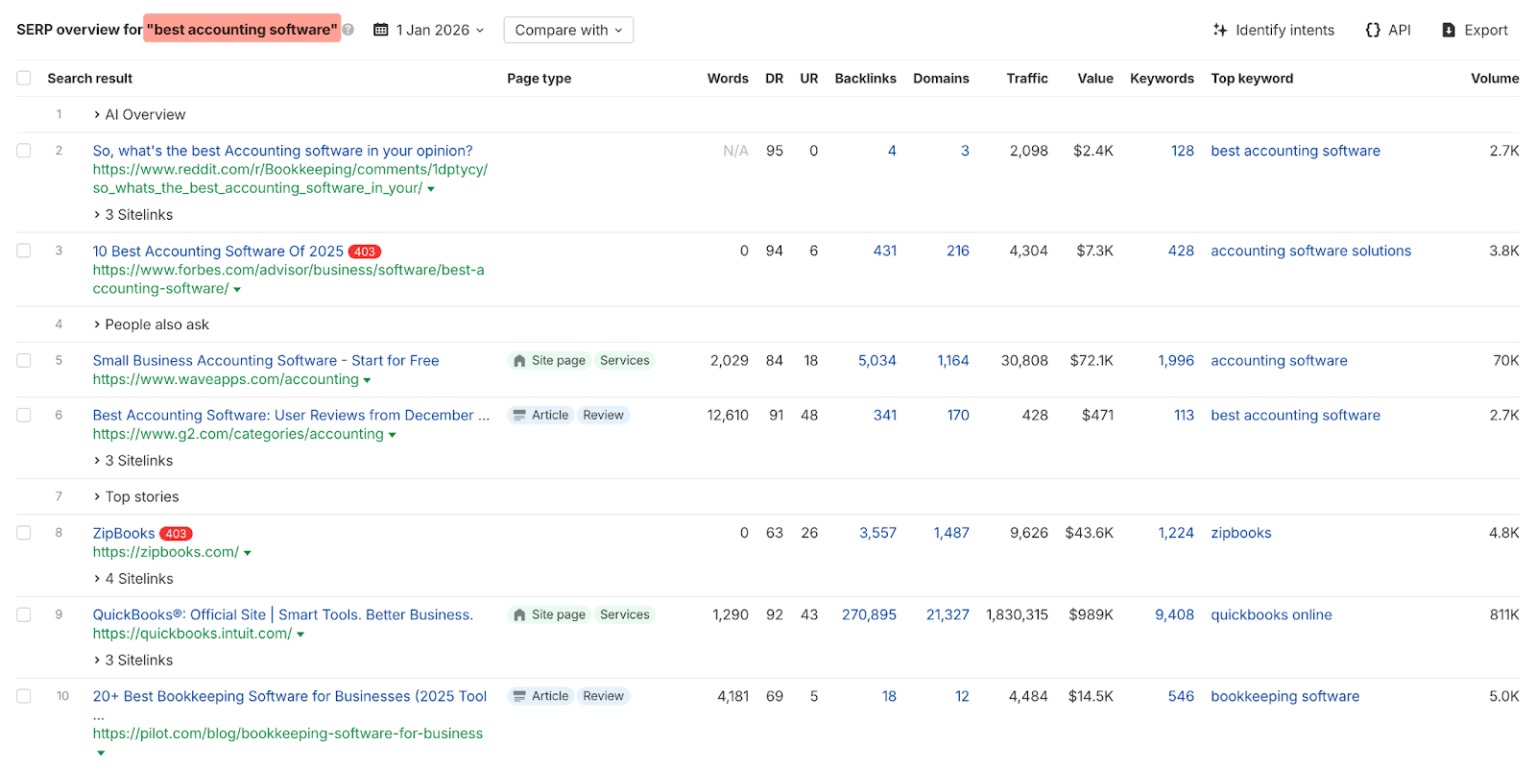
Task: Click the Export file icon
Action: pos(1448,30)
